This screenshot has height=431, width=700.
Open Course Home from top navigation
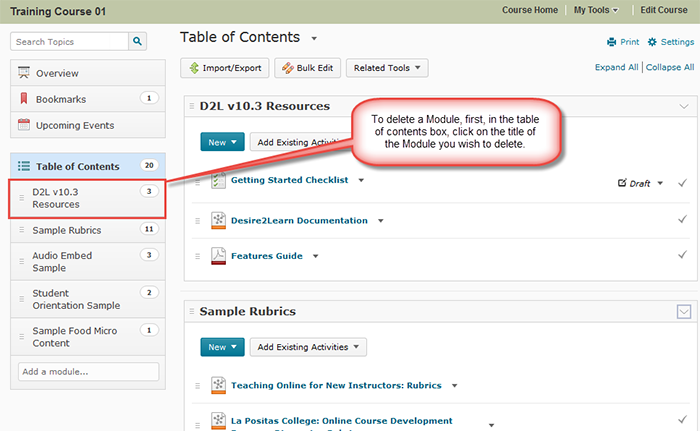point(531,10)
